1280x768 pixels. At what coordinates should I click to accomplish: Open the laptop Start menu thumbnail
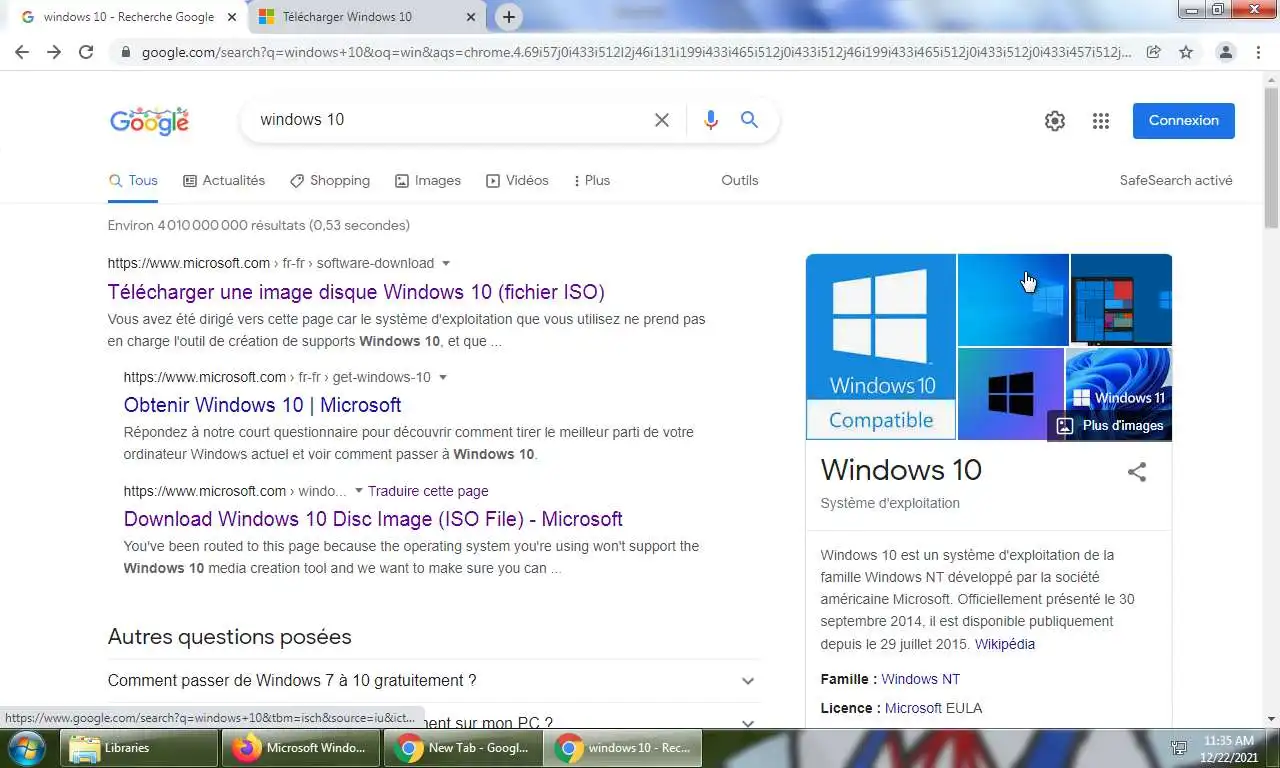point(1121,300)
